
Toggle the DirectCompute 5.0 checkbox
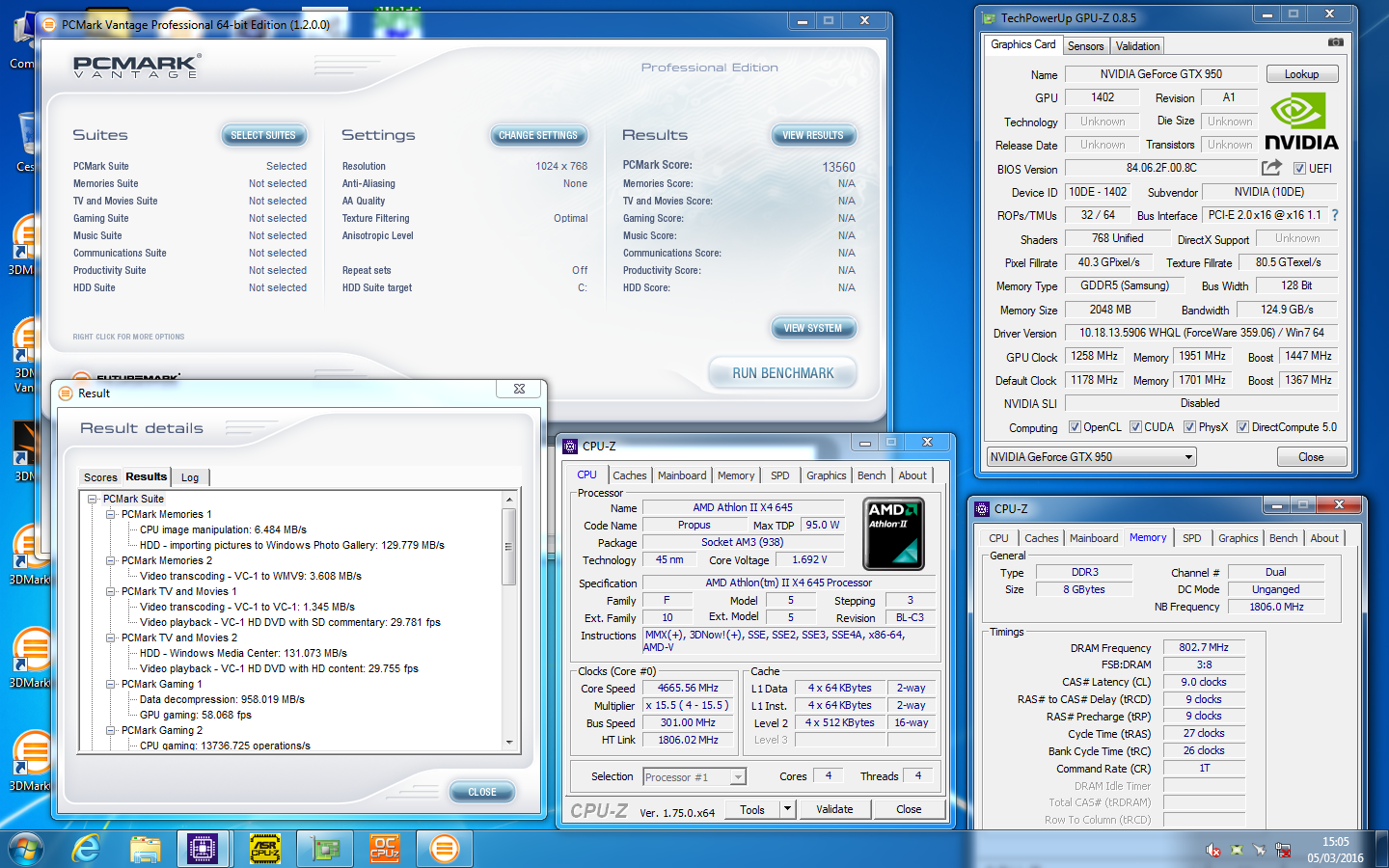tap(1243, 427)
